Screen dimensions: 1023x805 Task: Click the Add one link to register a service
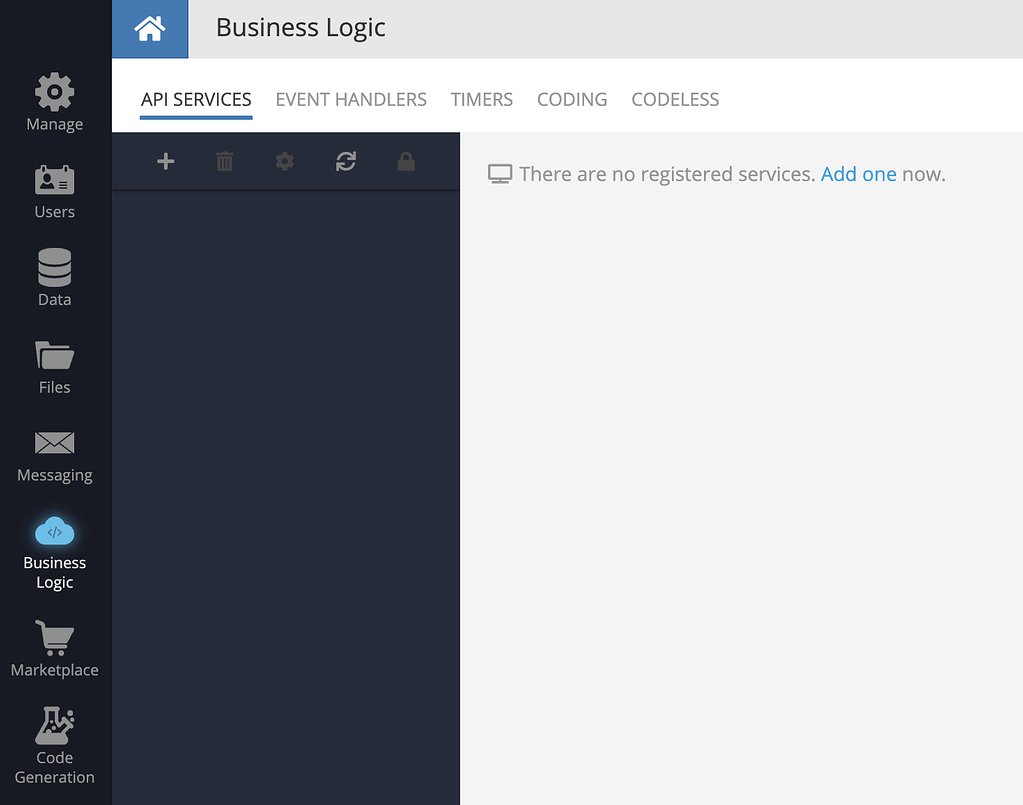tap(859, 173)
